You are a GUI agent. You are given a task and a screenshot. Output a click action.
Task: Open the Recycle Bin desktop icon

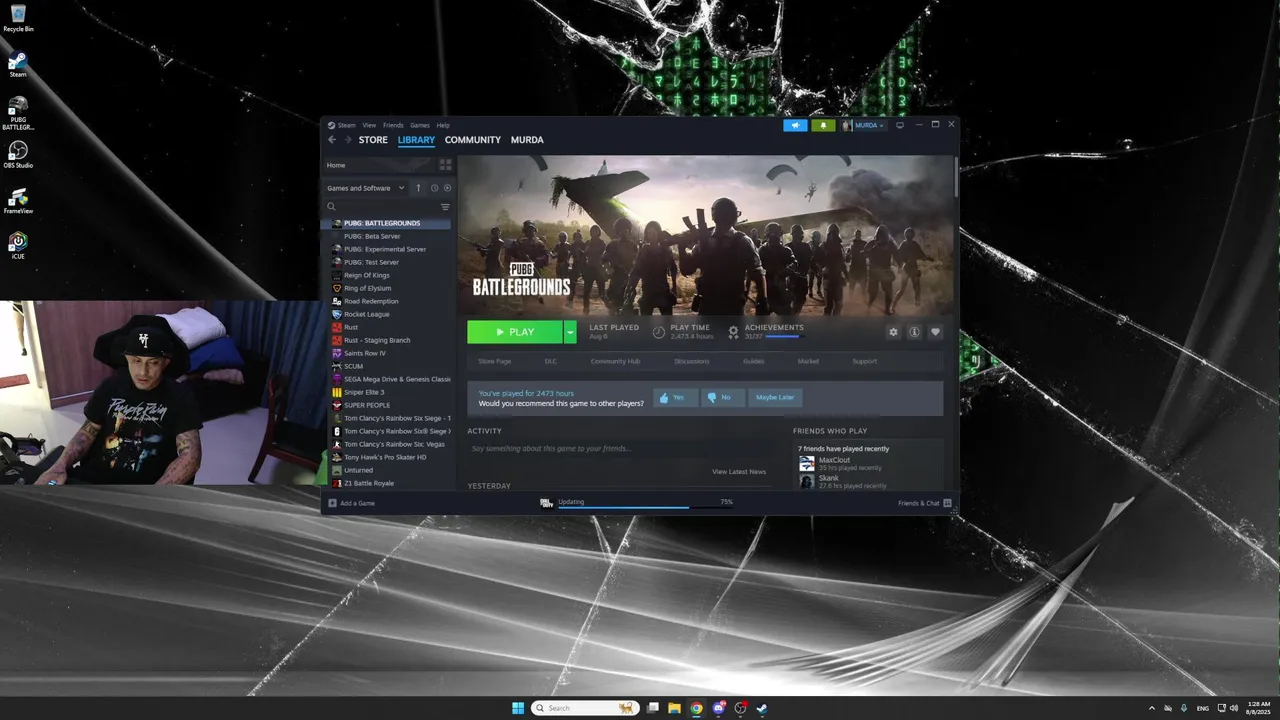click(18, 18)
